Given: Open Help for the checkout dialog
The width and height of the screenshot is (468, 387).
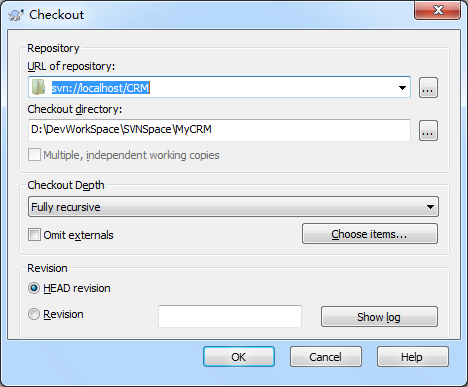Looking at the screenshot, I should tap(413, 357).
